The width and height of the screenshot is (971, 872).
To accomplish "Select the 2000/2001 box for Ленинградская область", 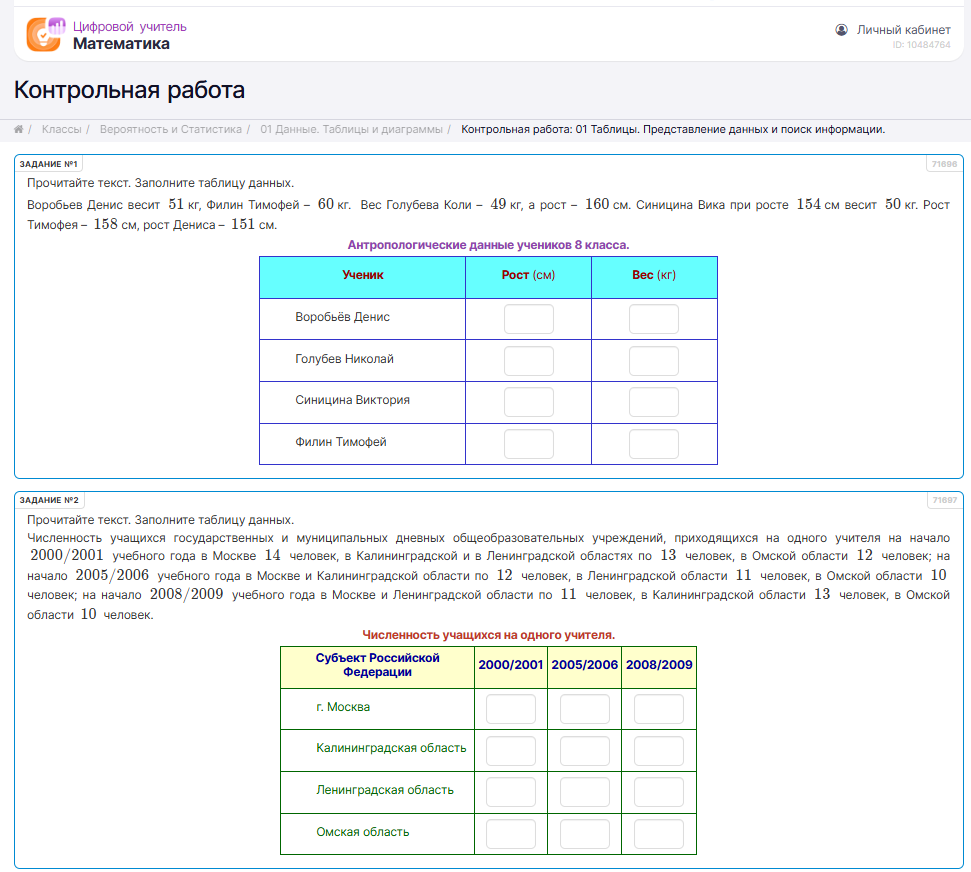I will click(511, 792).
